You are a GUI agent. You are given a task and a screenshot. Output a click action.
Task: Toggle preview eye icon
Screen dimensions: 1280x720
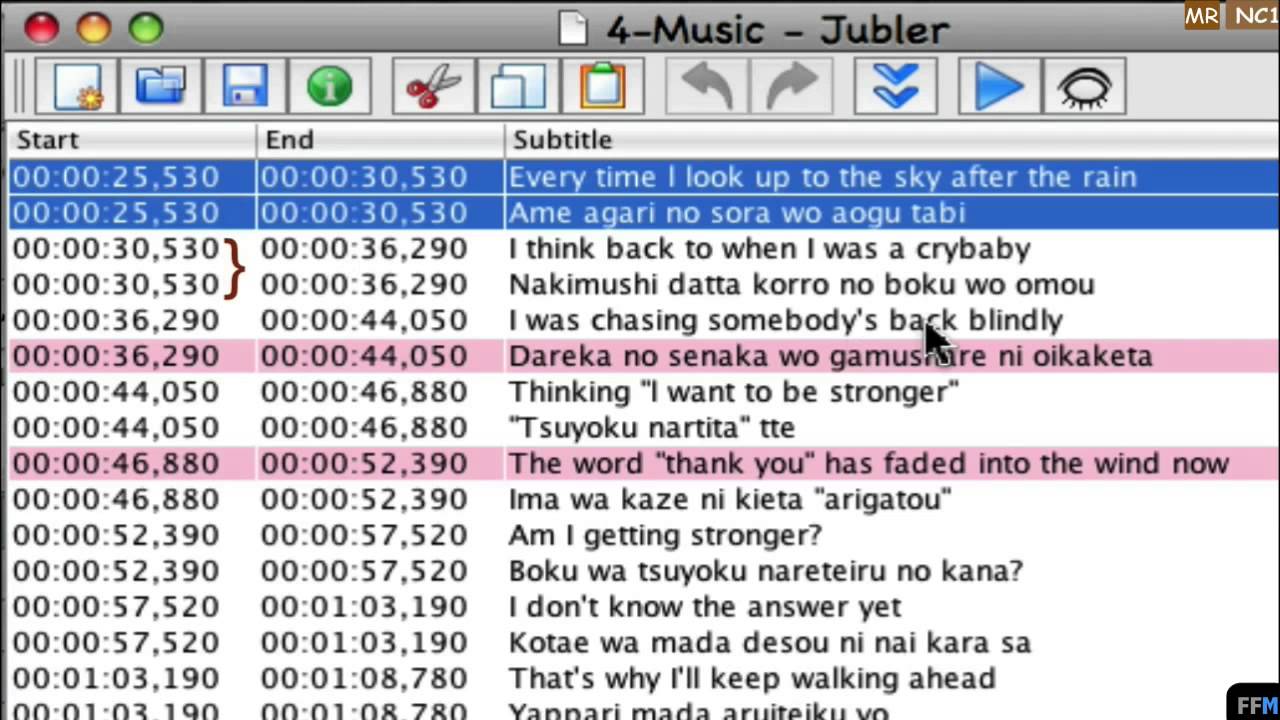click(x=1084, y=86)
